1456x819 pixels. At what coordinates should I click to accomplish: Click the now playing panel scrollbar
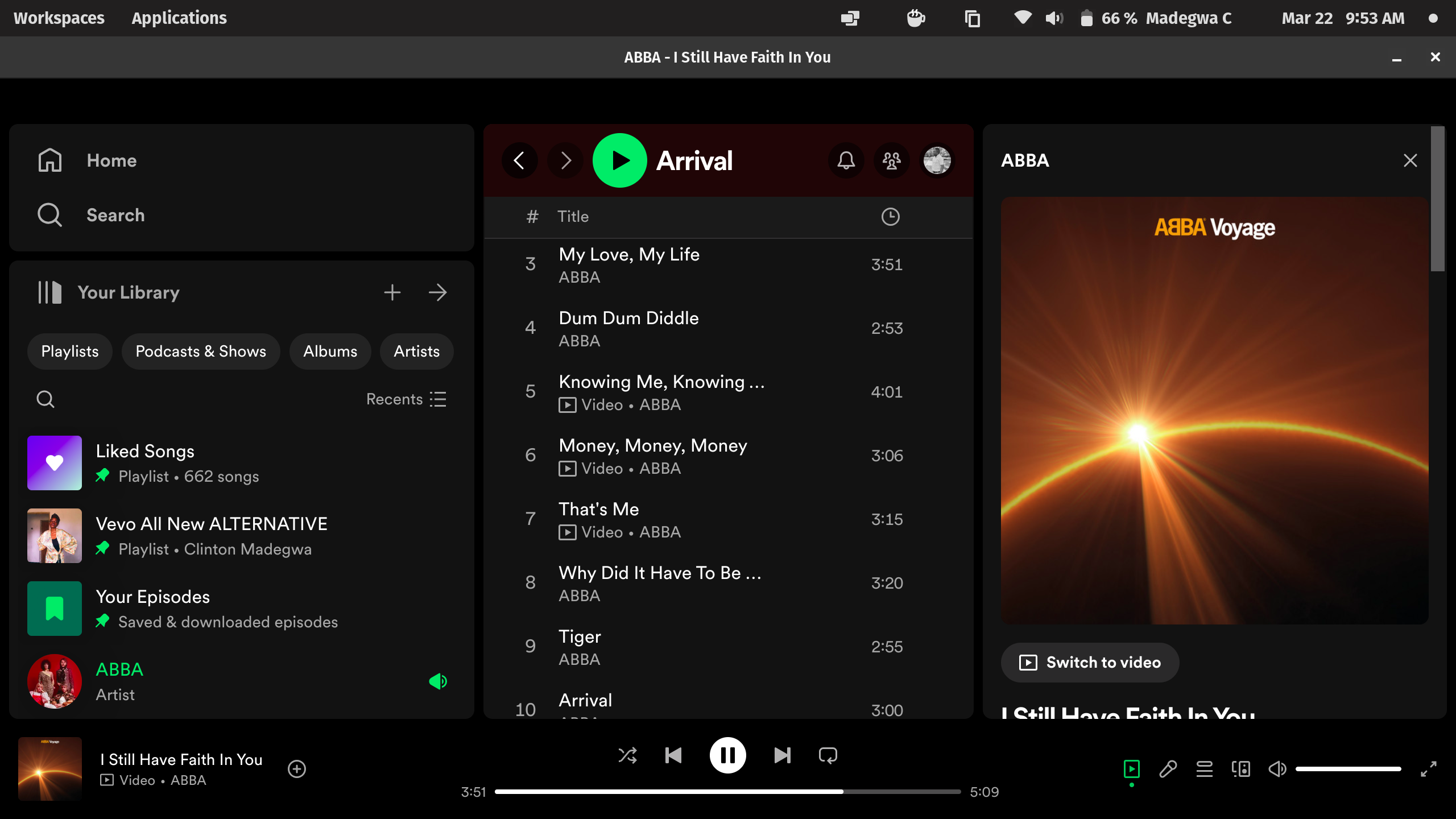(1438, 199)
